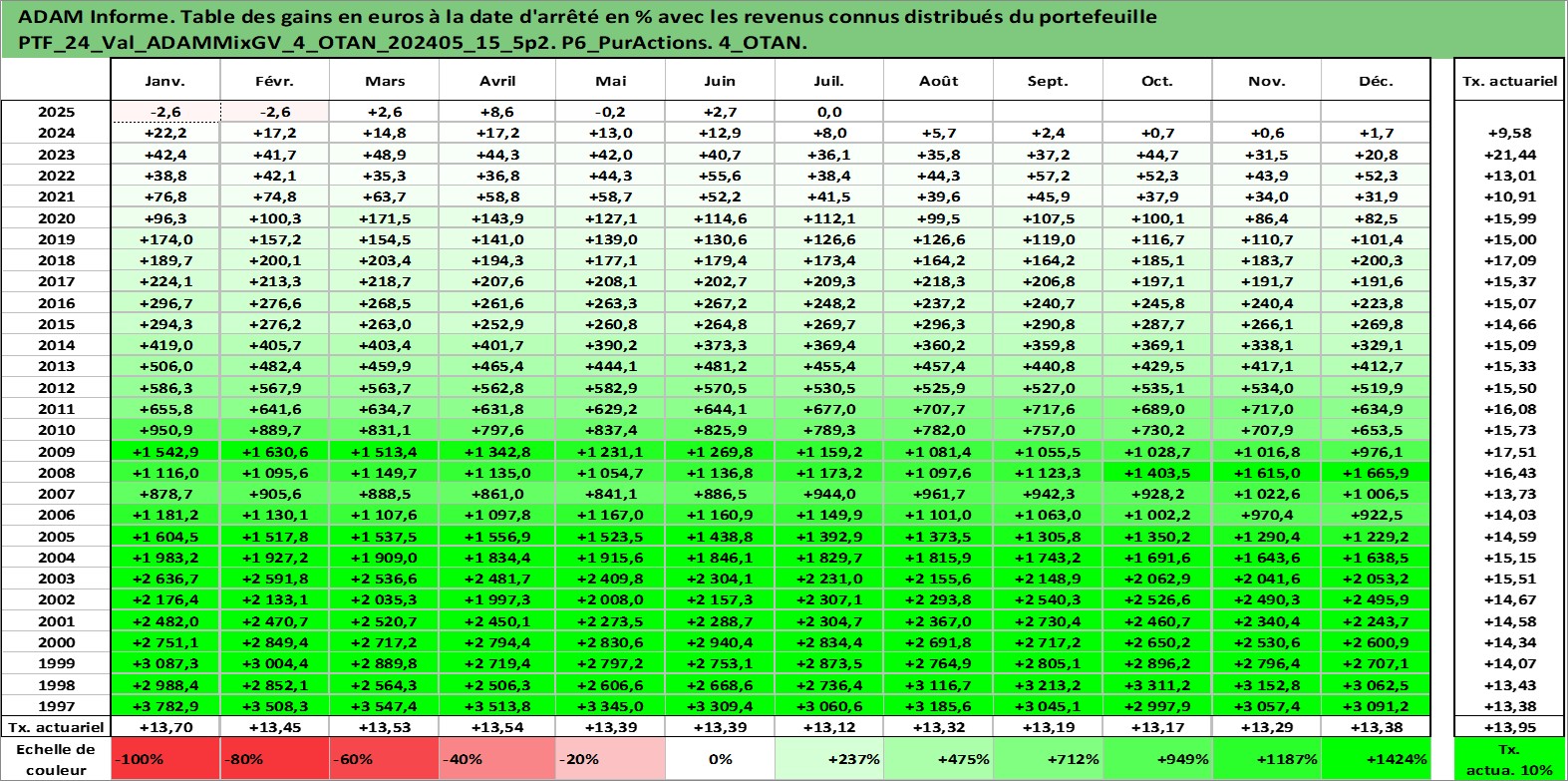Click the 'Nov.' column header
1568x781 pixels.
coord(1267,81)
